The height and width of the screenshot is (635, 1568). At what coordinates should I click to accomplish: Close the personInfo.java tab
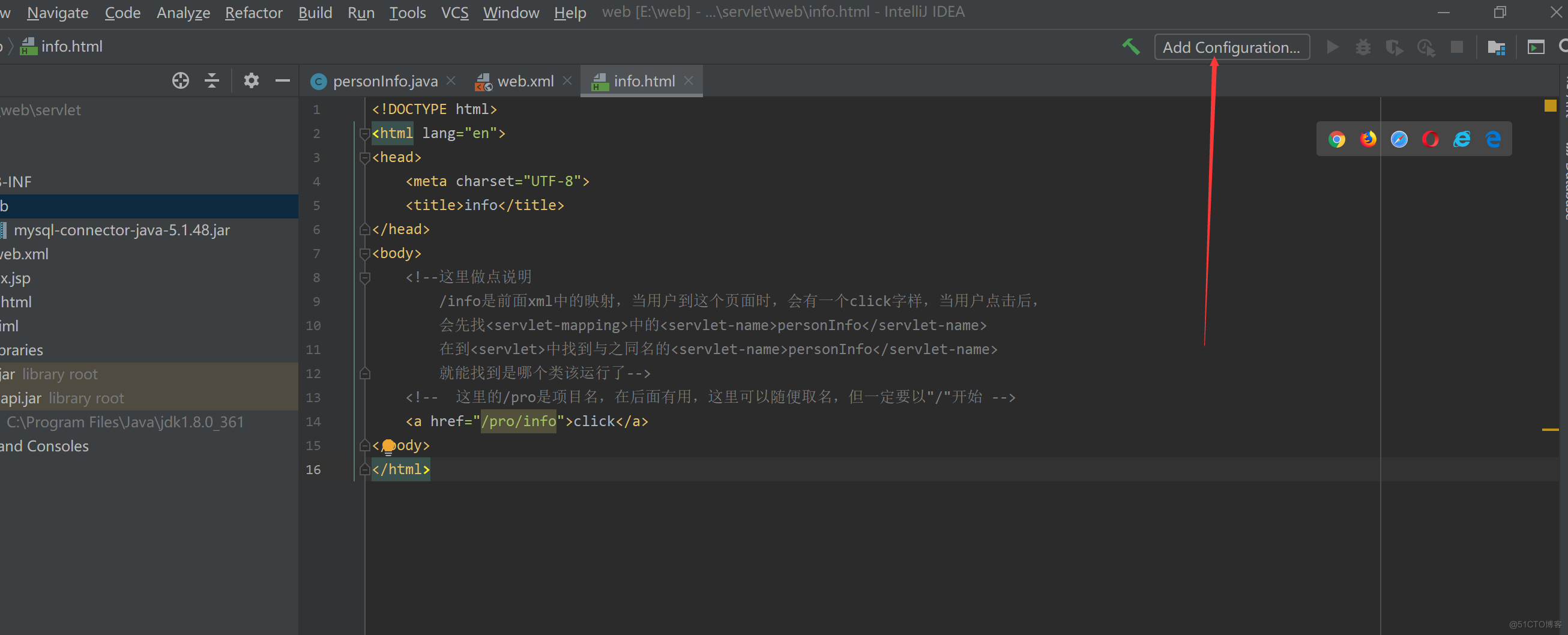(x=451, y=80)
